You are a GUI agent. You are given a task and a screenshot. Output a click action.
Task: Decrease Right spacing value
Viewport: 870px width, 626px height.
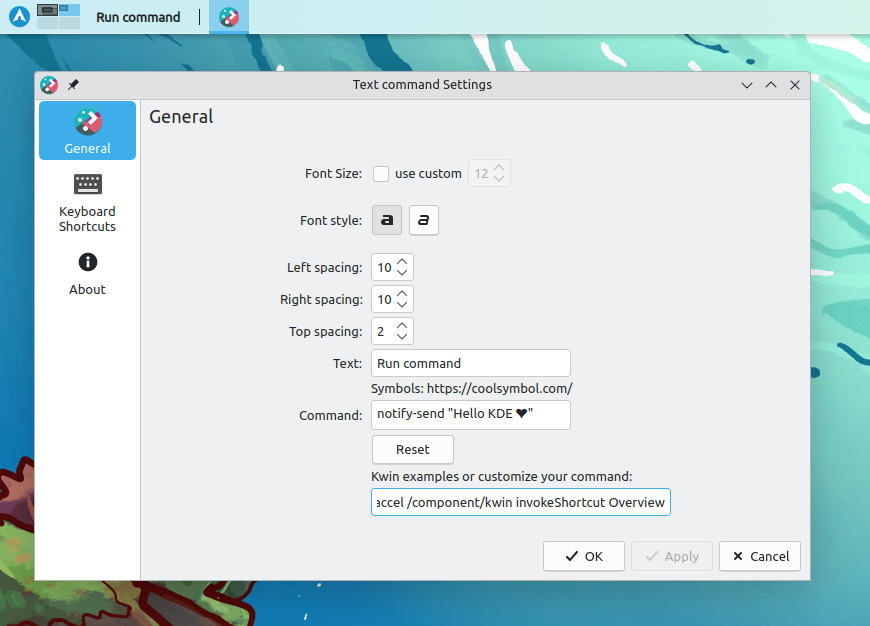(x=402, y=305)
